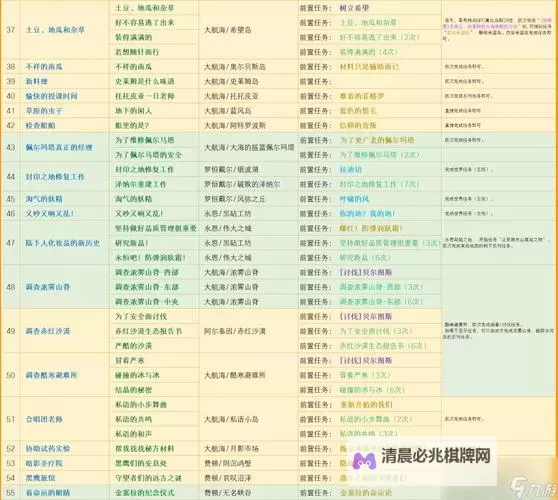558x500 pixels.
Task: Click sub-quest '研究新品!' in quest column
Action: (x=132, y=243)
